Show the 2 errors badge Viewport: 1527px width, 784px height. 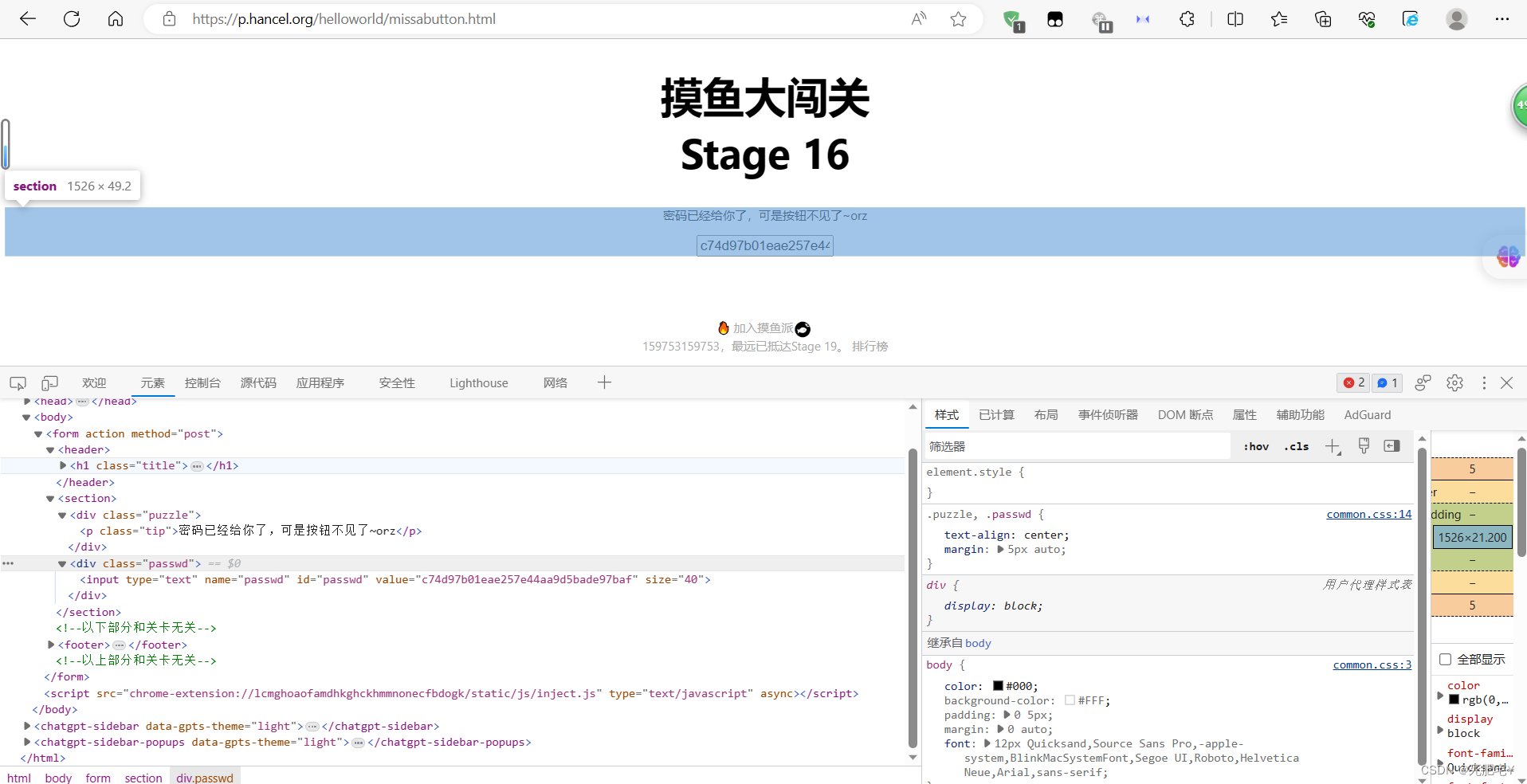click(1354, 383)
